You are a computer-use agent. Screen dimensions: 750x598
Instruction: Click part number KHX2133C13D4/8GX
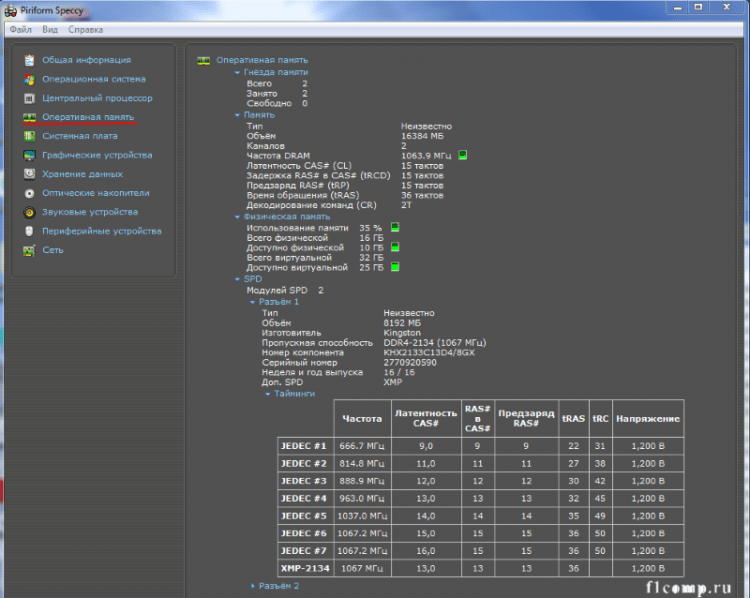(429, 353)
